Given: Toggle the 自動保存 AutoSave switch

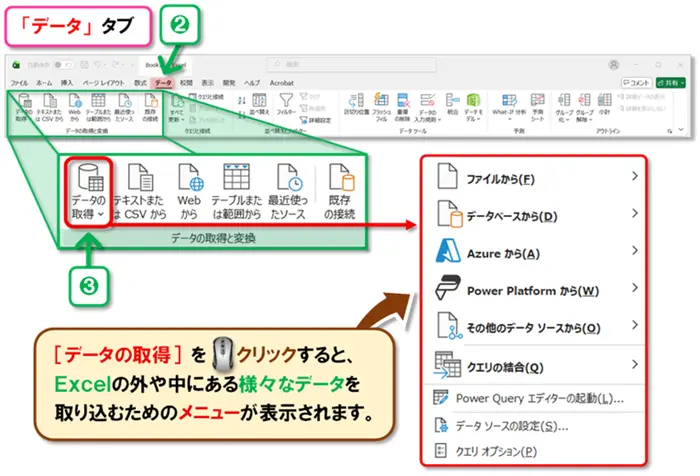Looking at the screenshot, I should coord(64,65).
